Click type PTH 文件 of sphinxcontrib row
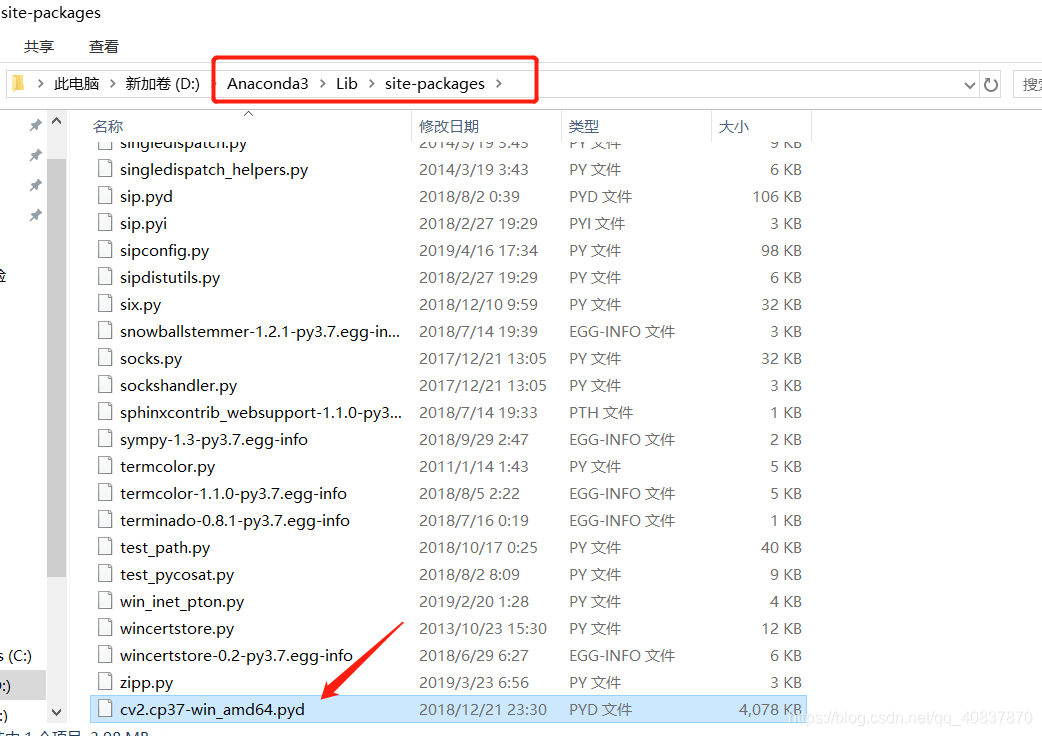Screen dimensions: 1042x736 tap(601, 413)
